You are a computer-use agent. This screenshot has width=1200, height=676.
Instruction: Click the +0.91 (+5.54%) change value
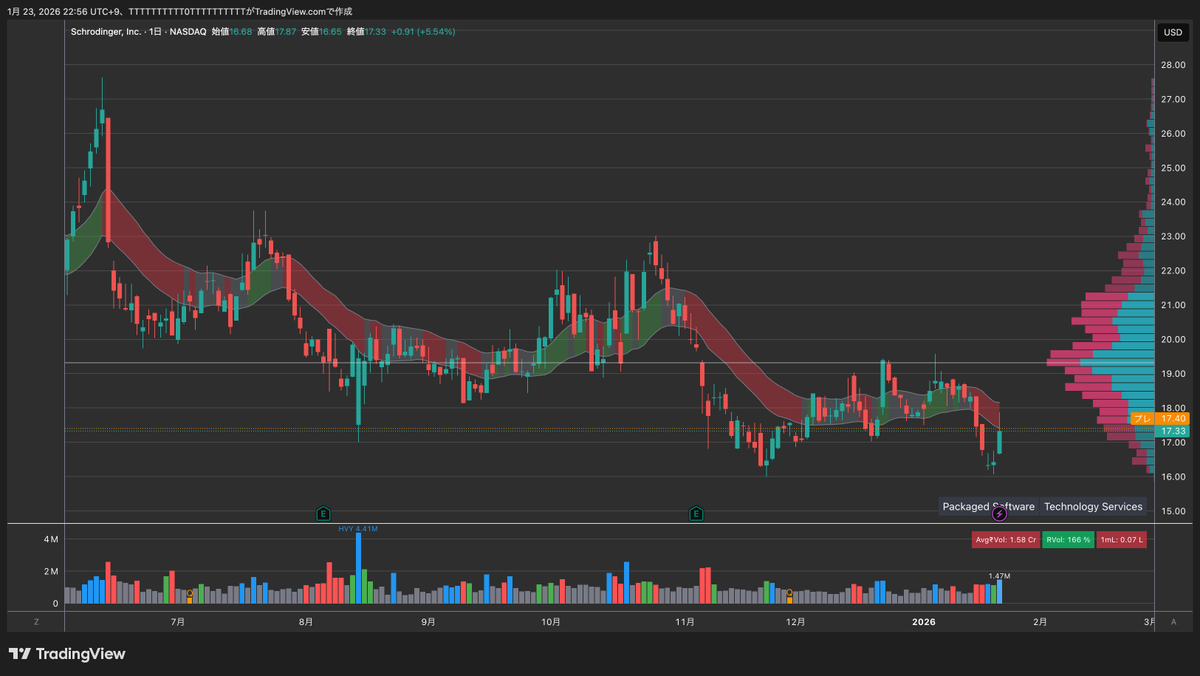click(423, 32)
